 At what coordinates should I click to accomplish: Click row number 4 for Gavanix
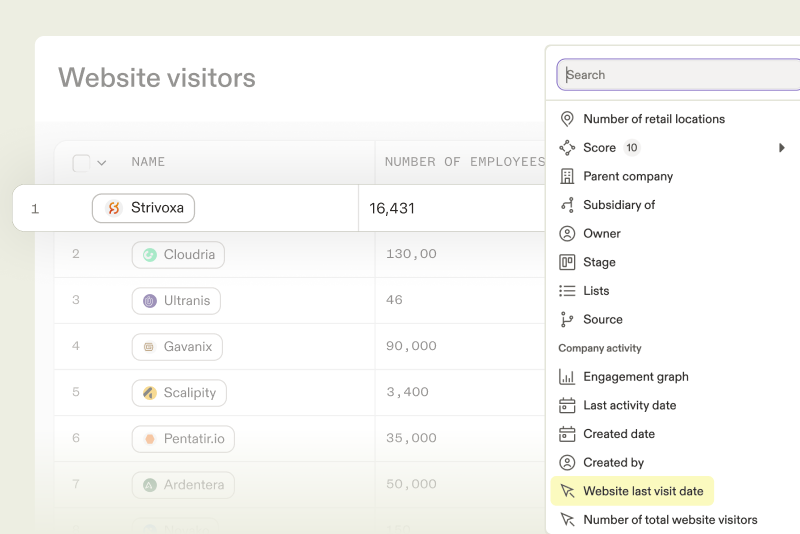coord(76,346)
